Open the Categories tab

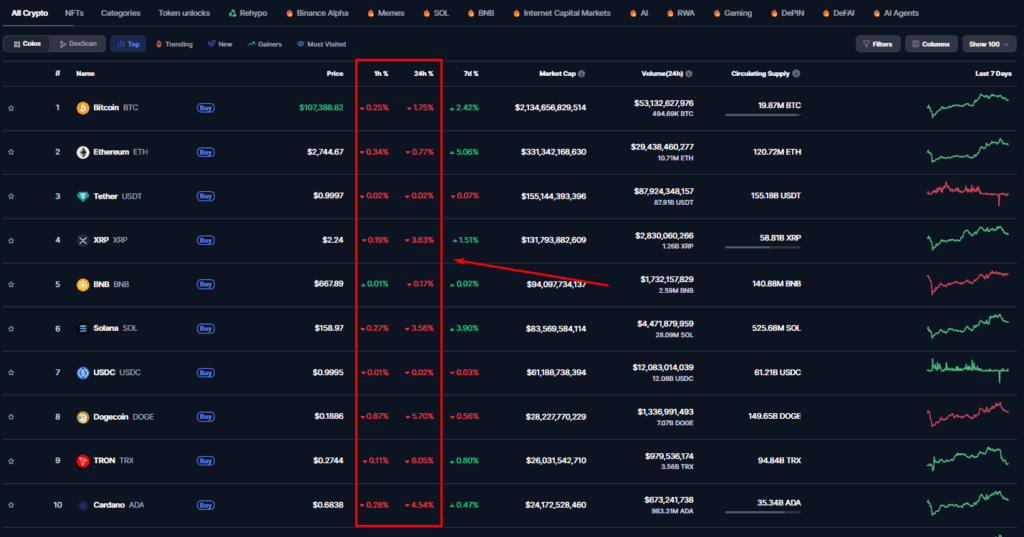point(121,13)
